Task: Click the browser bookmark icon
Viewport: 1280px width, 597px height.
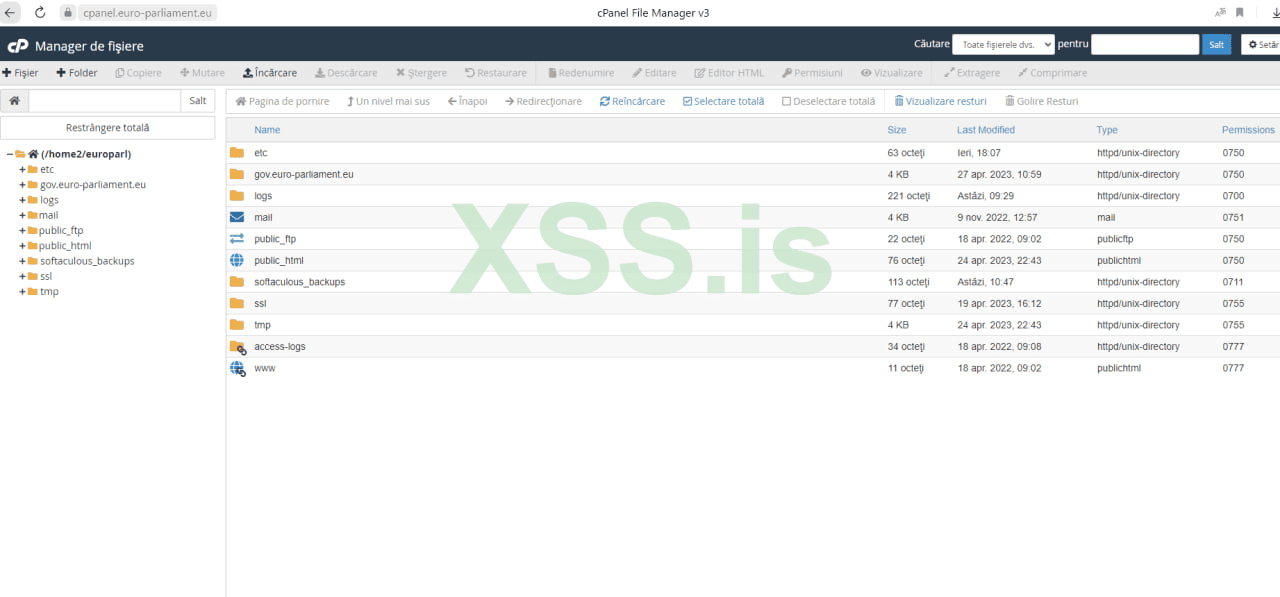Action: pyautogui.click(x=1240, y=13)
